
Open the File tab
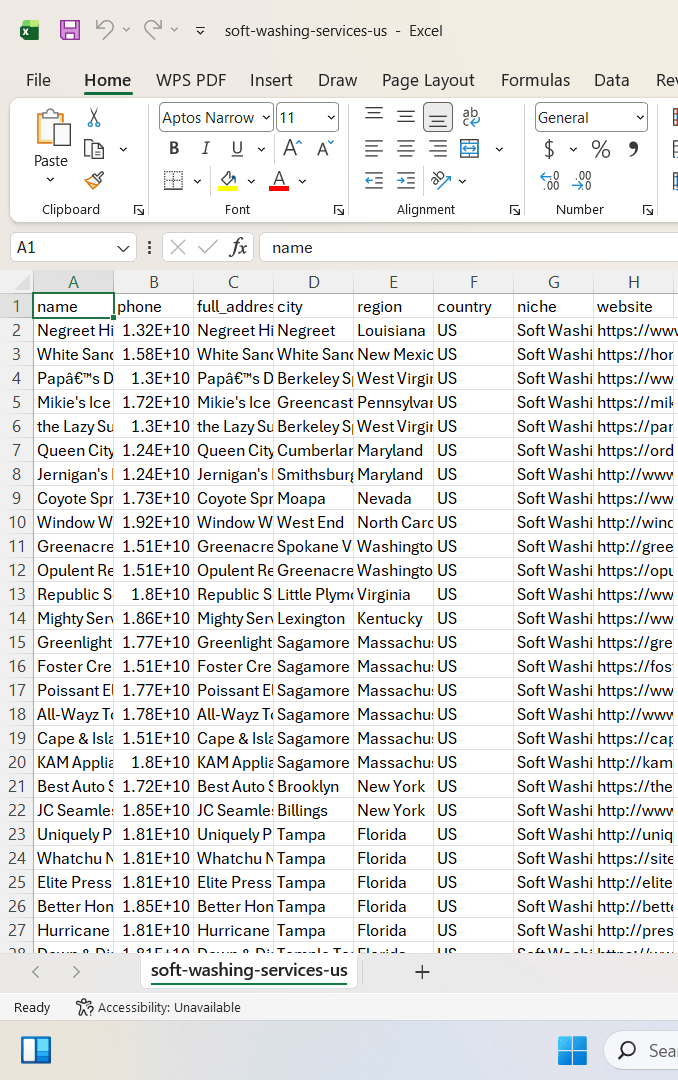(39, 81)
